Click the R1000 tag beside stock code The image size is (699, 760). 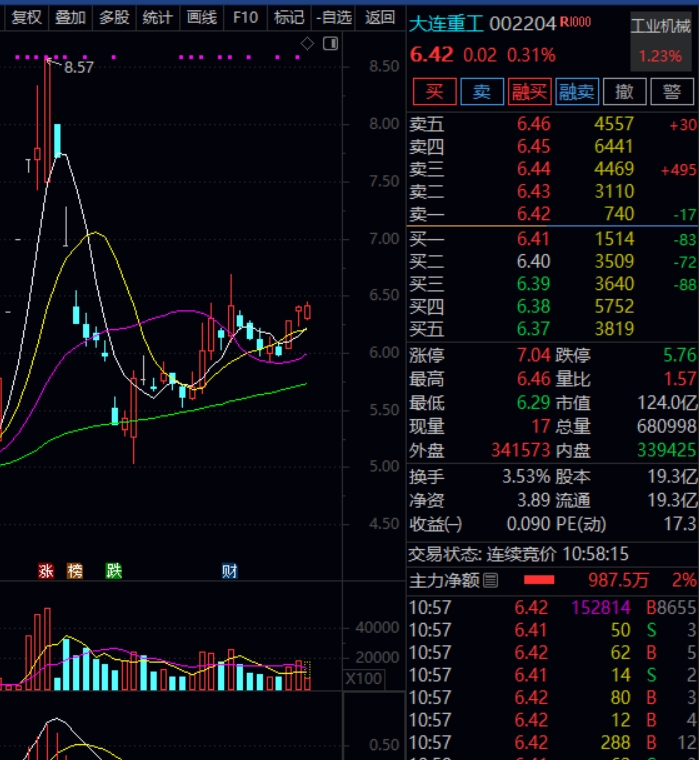coord(575,22)
